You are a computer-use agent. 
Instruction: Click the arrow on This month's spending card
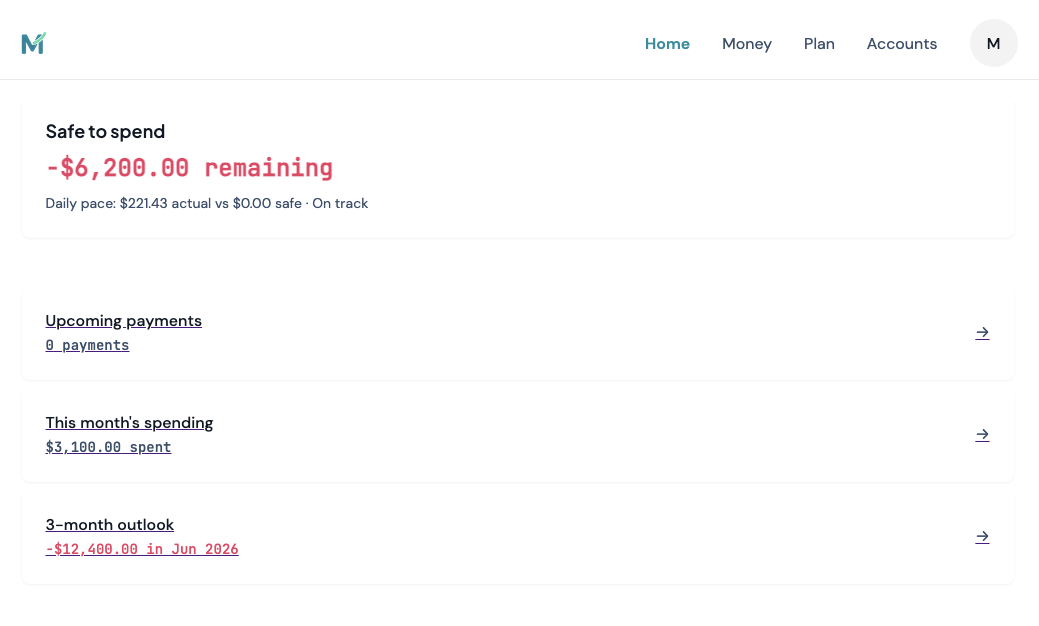pyautogui.click(x=982, y=435)
